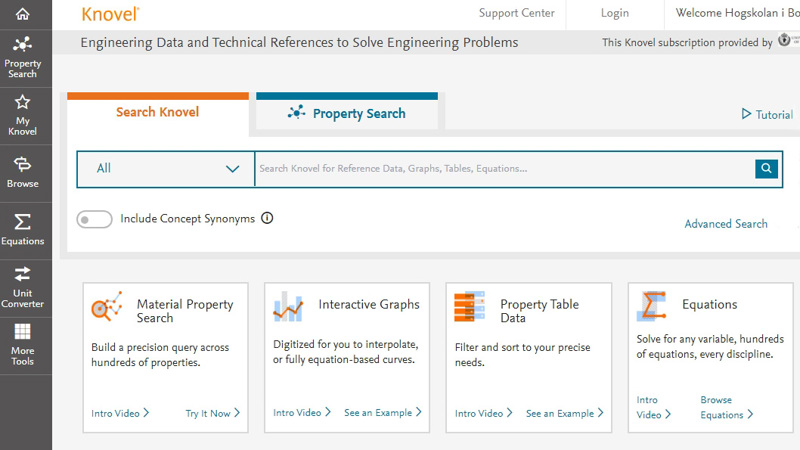This screenshot has height=450, width=800.
Task: Launch the Unit Converter tool
Action: tap(22, 285)
